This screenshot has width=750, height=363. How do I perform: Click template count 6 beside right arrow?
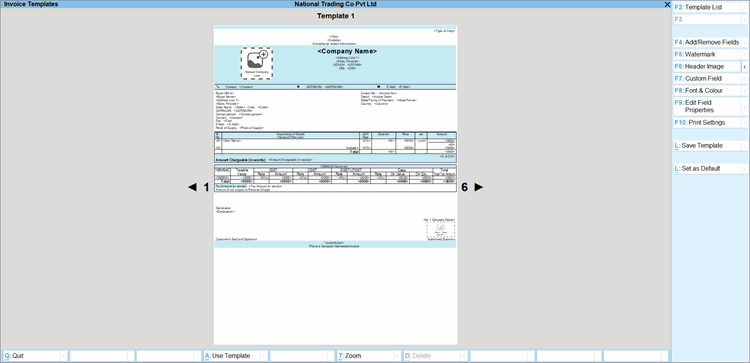coord(464,187)
